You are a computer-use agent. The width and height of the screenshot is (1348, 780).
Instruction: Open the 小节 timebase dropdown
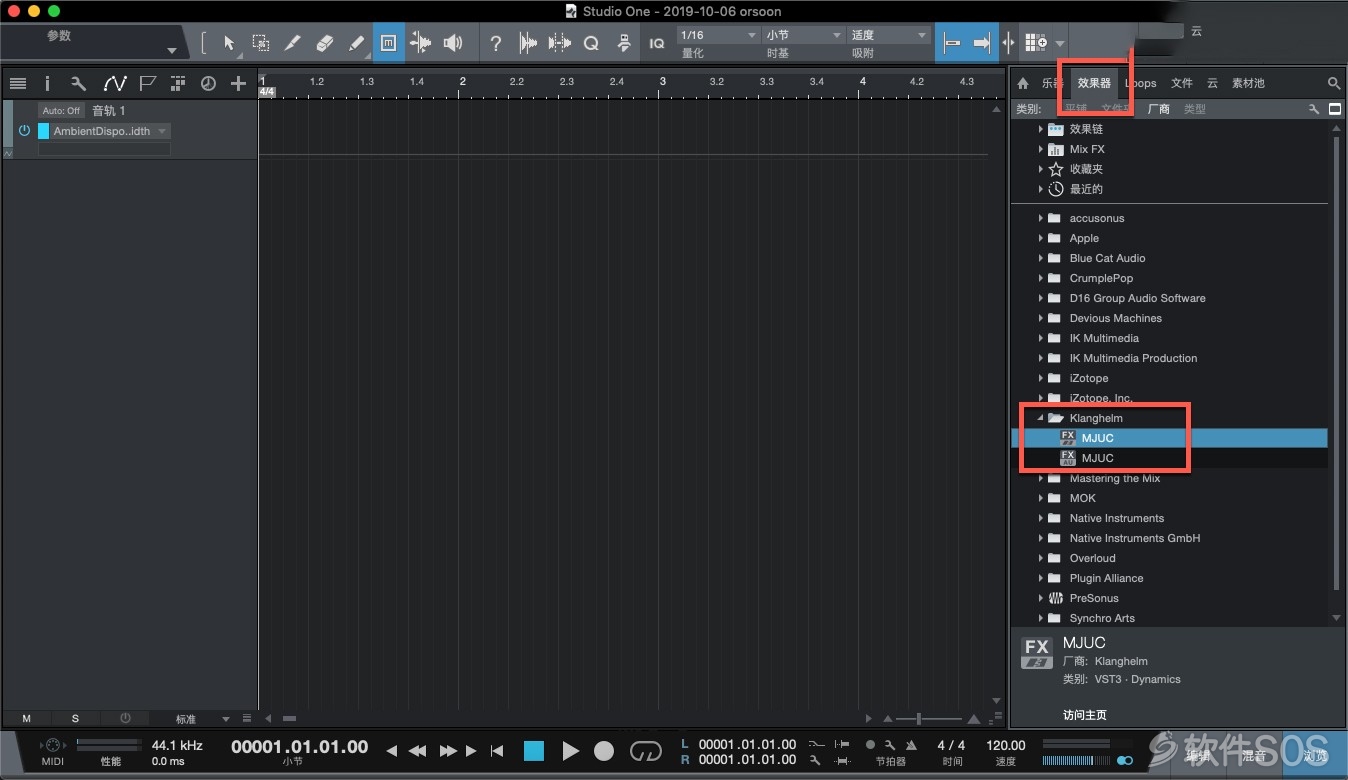[804, 35]
